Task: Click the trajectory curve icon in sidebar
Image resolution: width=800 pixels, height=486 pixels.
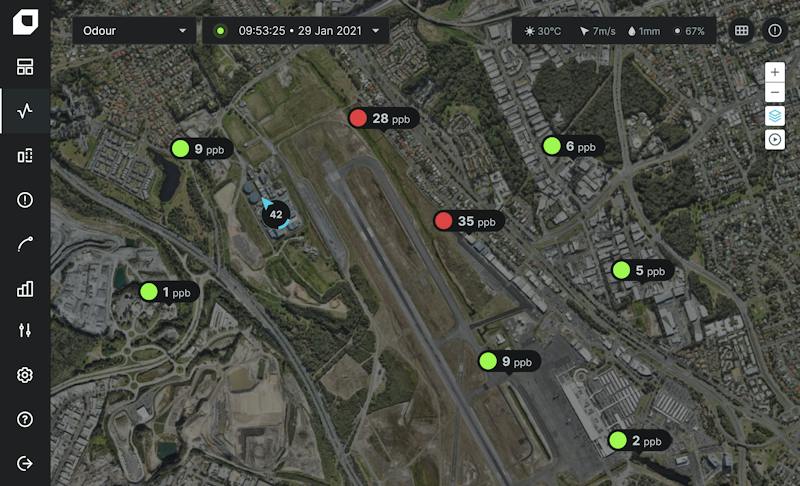Action: coord(24,244)
